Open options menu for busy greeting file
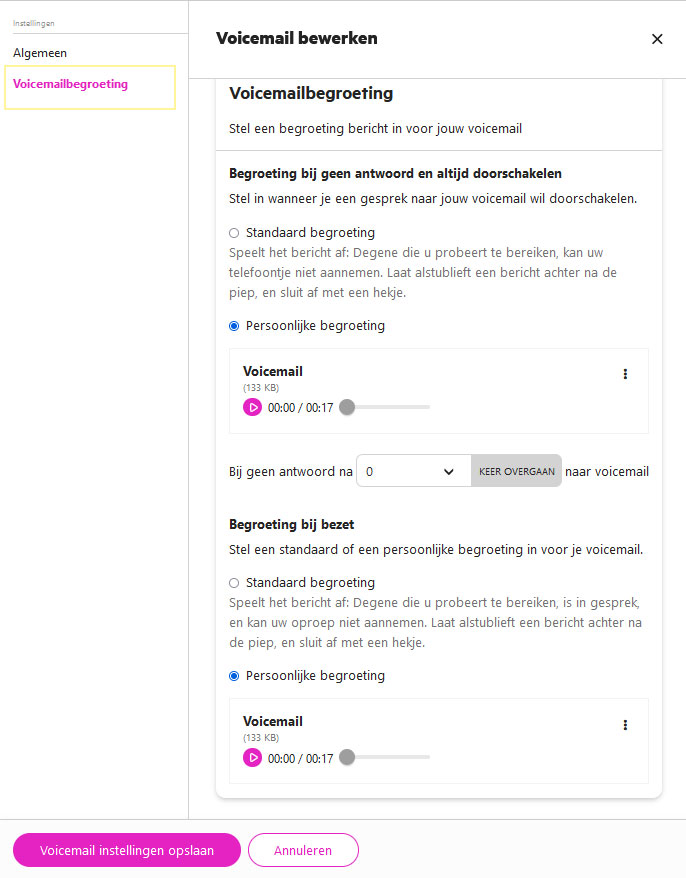Image resolution: width=686 pixels, height=878 pixels. tap(625, 725)
